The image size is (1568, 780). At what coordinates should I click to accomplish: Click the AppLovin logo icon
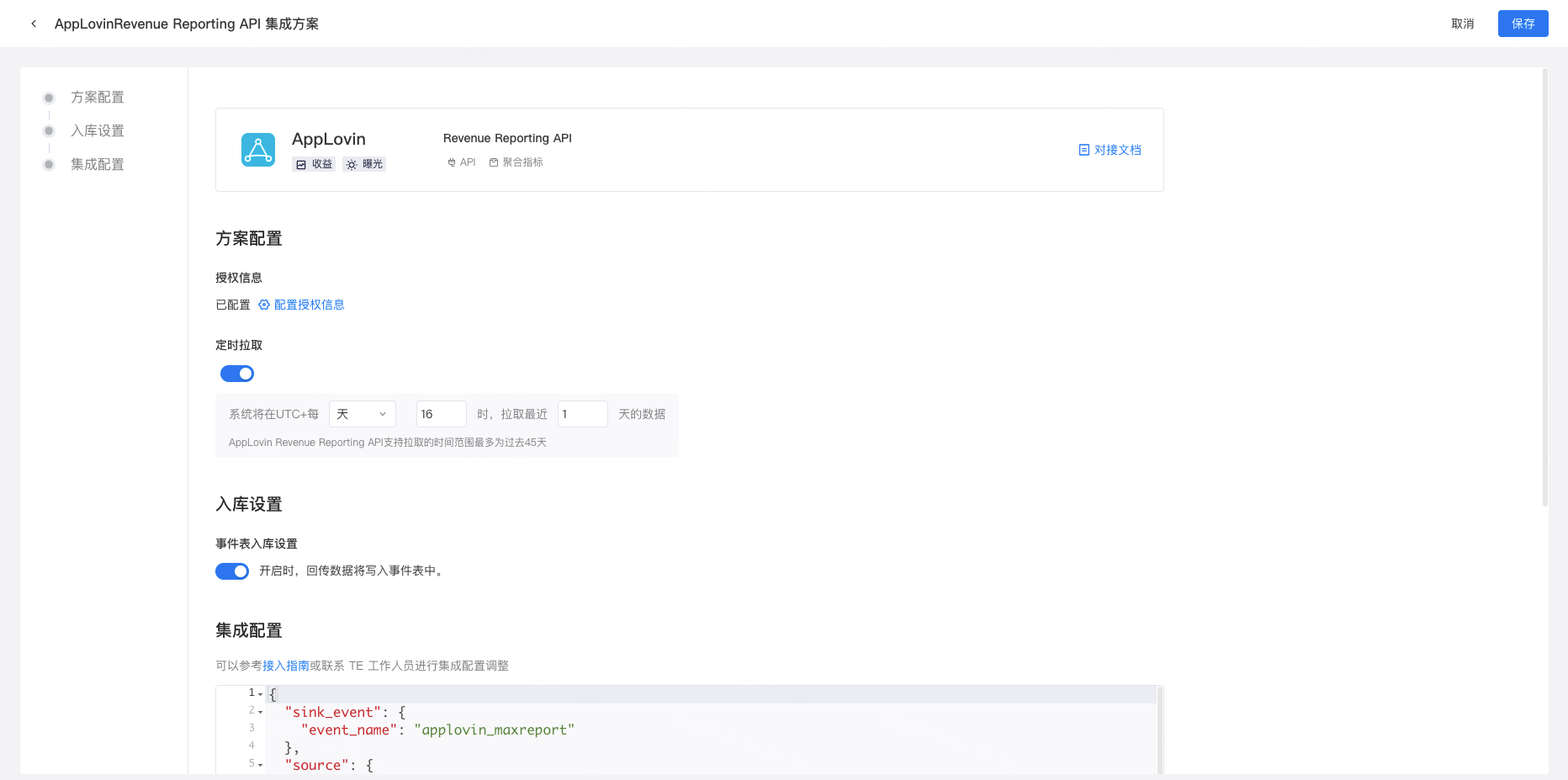(258, 150)
